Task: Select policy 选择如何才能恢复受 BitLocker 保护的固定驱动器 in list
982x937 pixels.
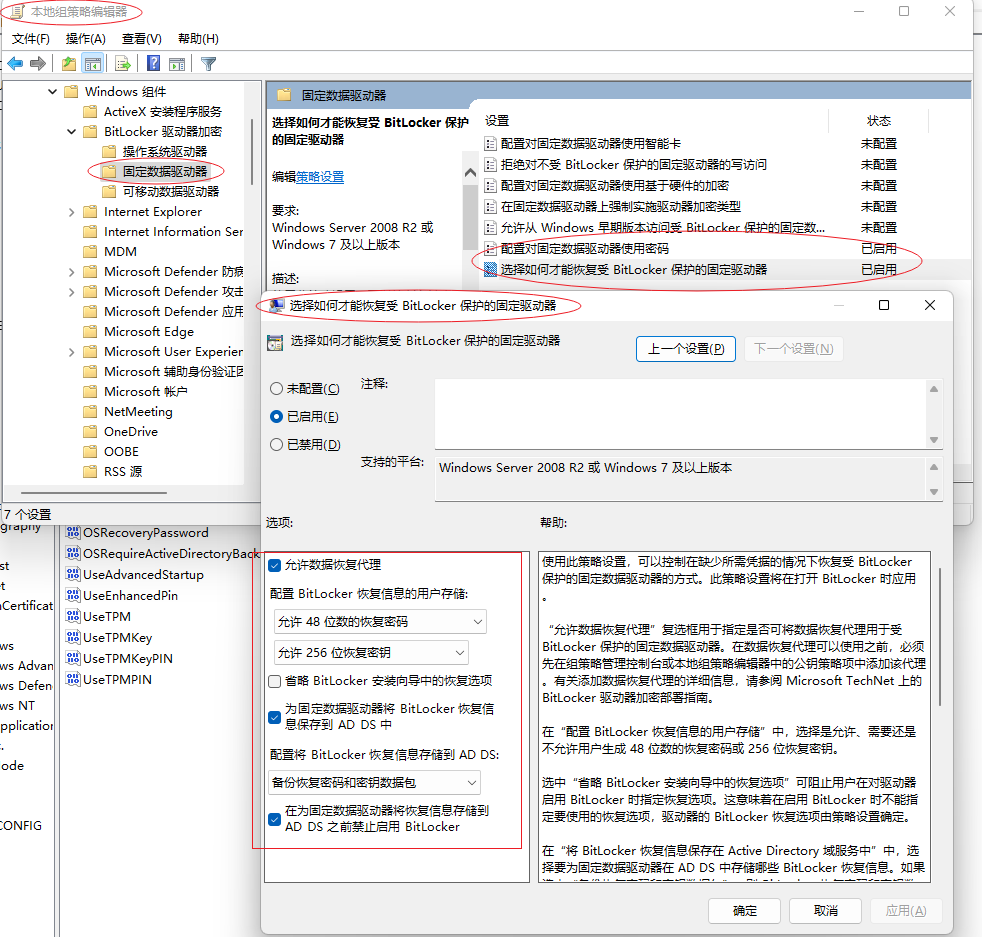Action: tap(633, 270)
